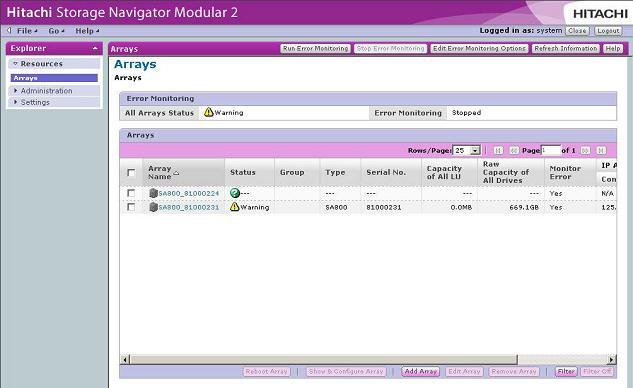This screenshot has height=388, width=633.
Task: Click Stop Error Monitoring button
Action: (x=390, y=48)
